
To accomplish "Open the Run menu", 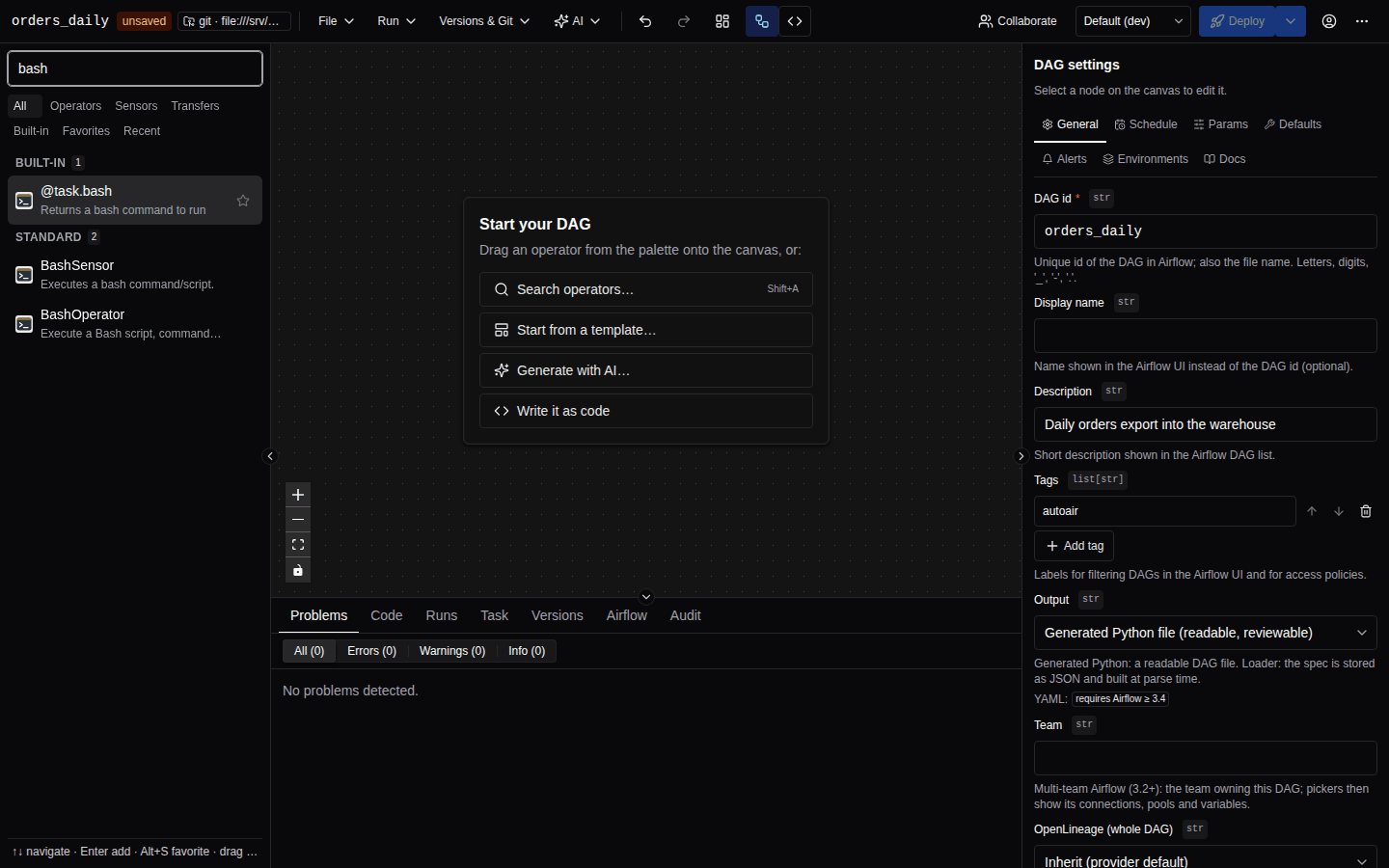I will [396, 21].
